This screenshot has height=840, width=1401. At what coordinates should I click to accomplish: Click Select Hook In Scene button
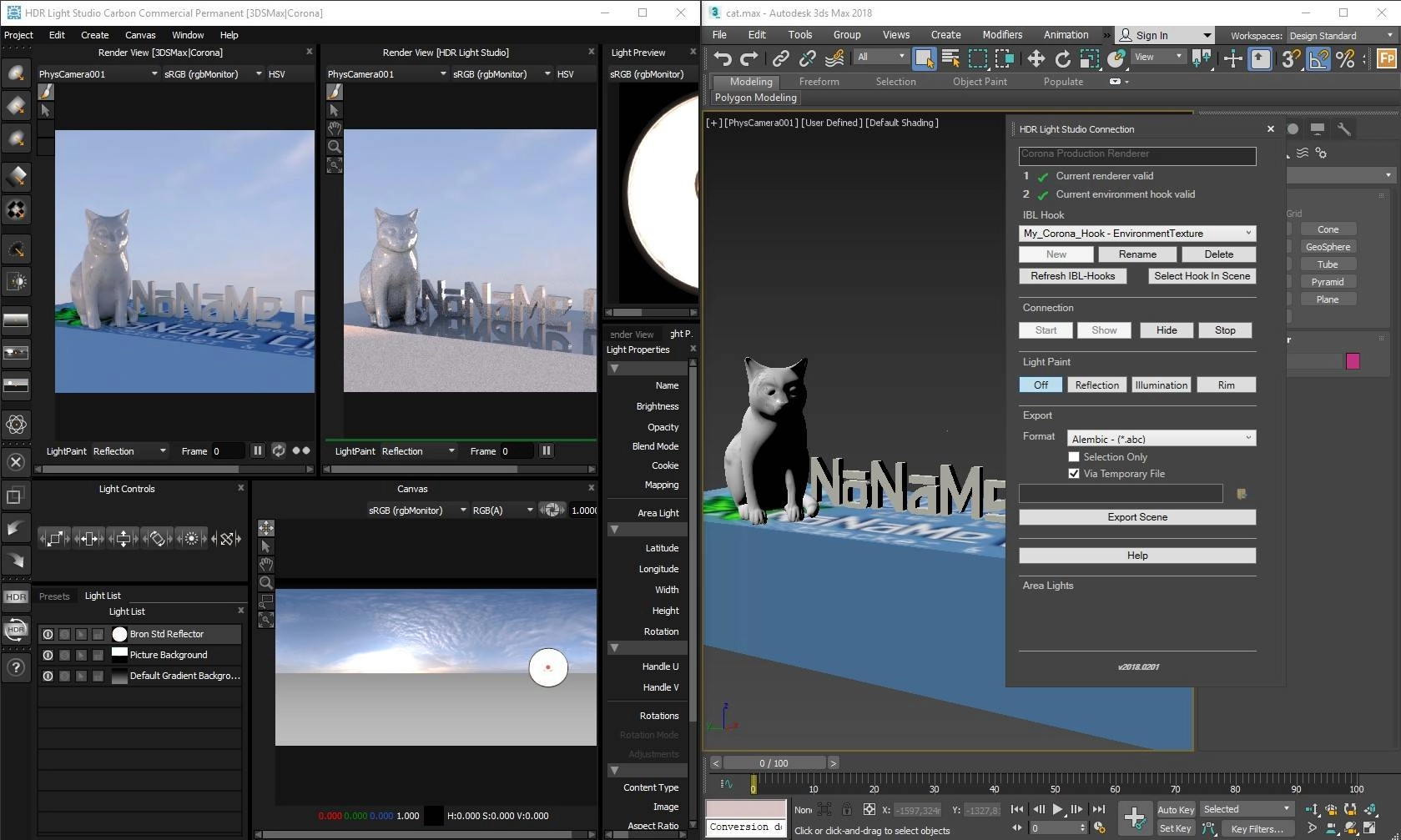coord(1202,276)
